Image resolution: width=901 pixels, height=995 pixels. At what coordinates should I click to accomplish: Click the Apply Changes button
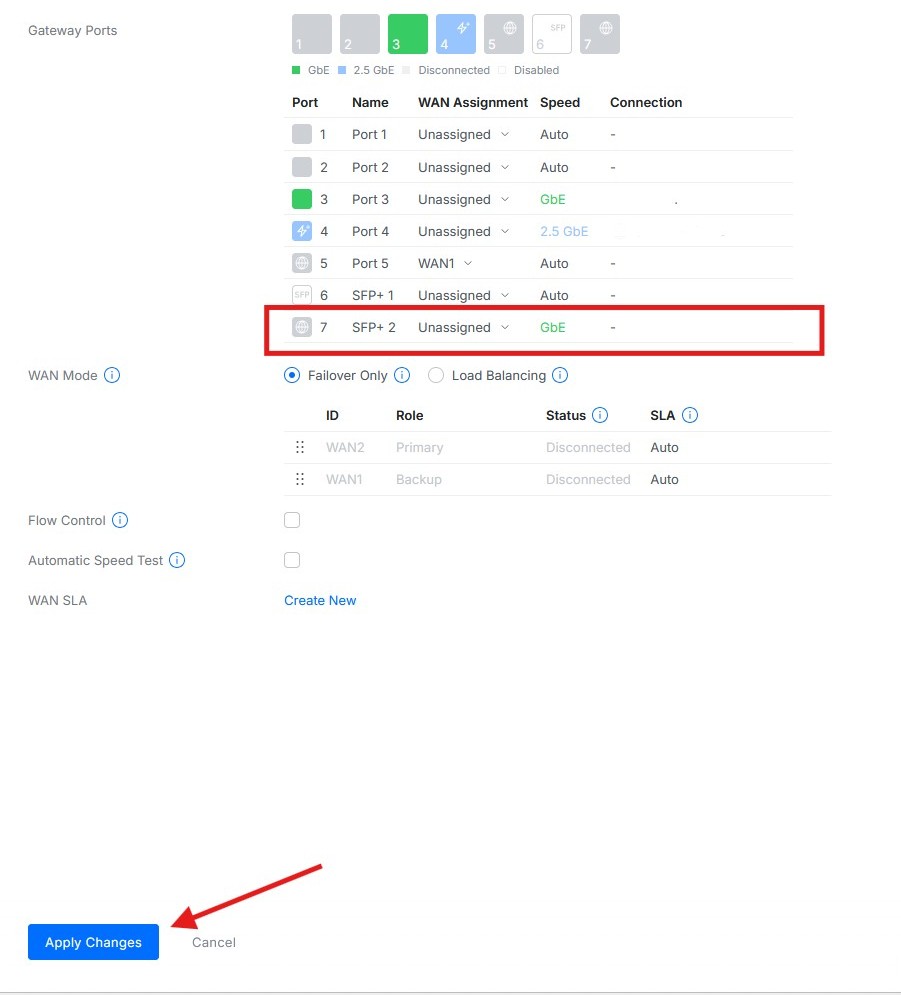(x=92, y=942)
